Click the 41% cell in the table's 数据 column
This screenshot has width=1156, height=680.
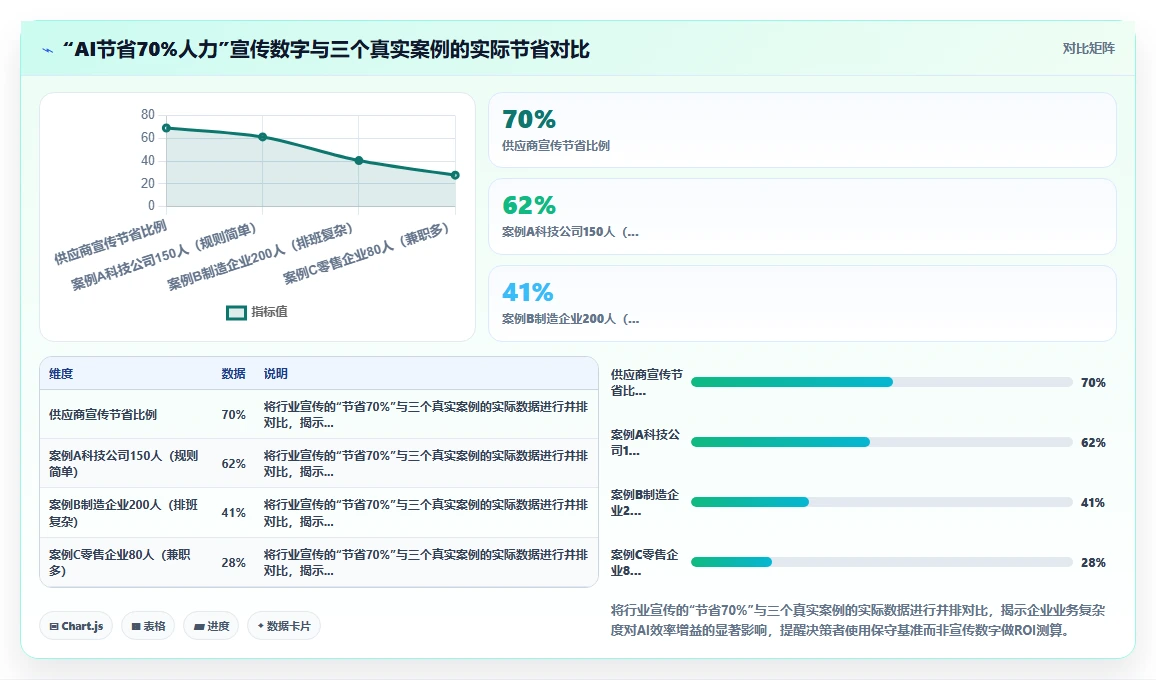[x=234, y=513]
